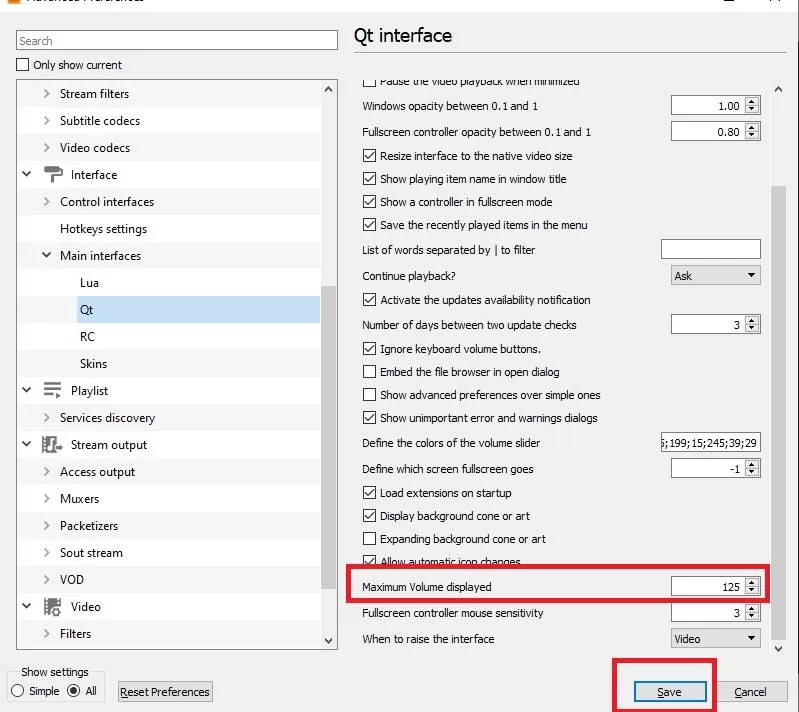Click the Reset Preferences button
Image resolution: width=799 pixels, height=712 pixels.
click(x=165, y=692)
